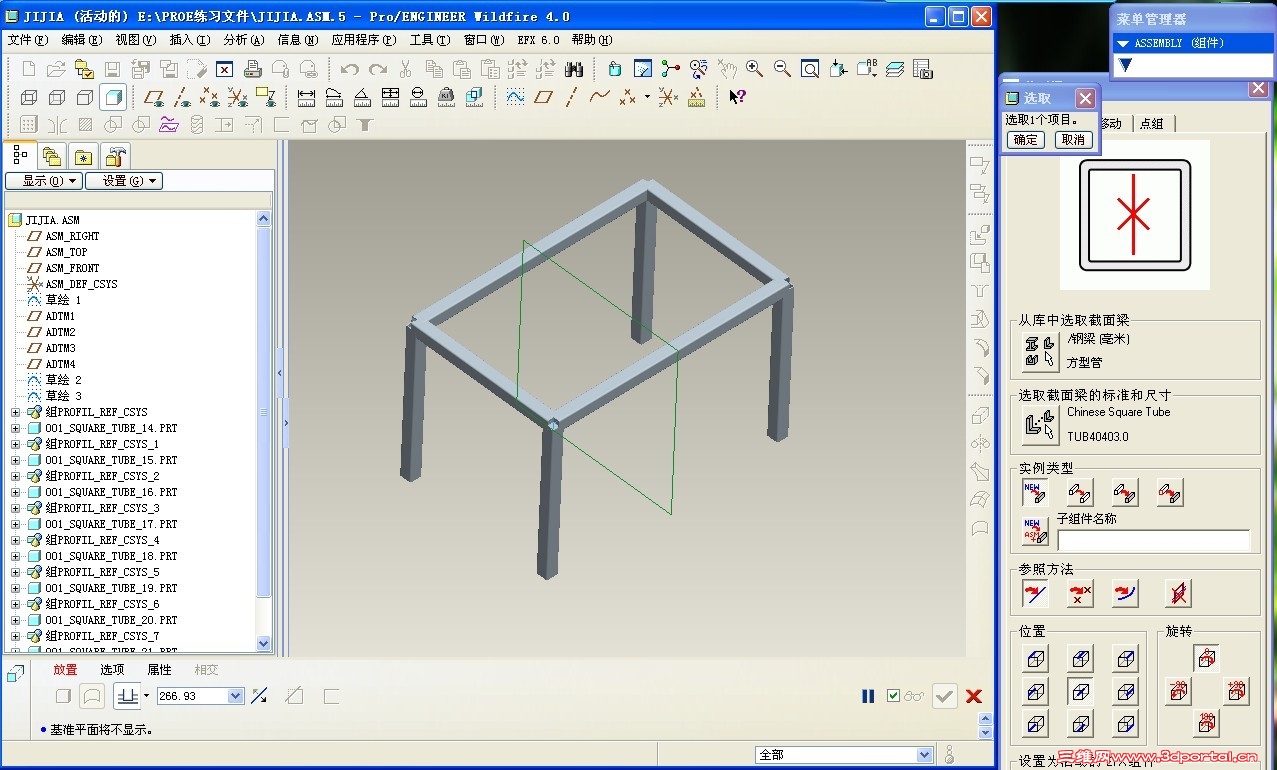The image size is (1277, 770).
Task: Open the offset value 266.93 dropdown
Action: pyautogui.click(x=236, y=696)
